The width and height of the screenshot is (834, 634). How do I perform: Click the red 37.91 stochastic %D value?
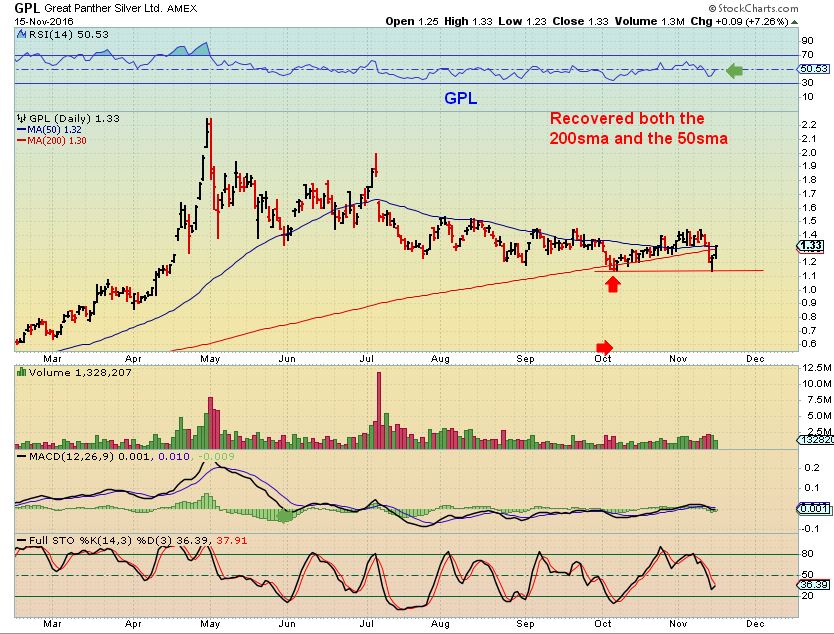(231, 540)
